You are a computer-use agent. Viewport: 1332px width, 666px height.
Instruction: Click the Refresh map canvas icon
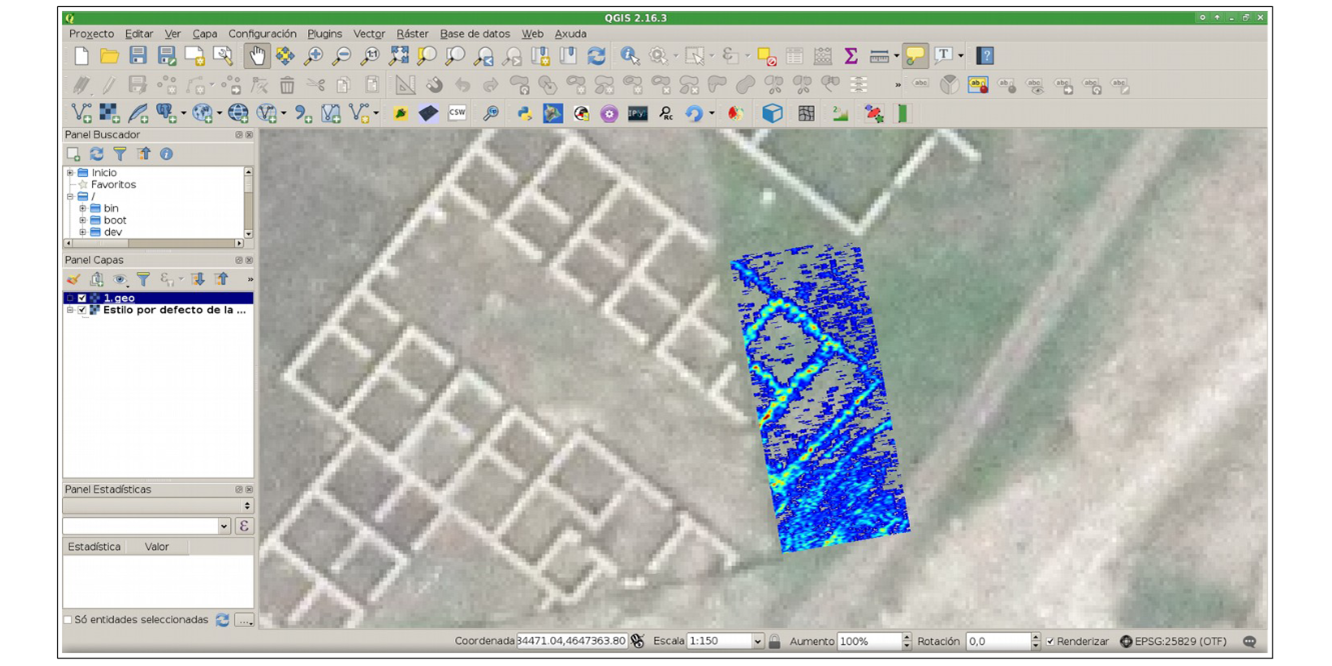(597, 56)
